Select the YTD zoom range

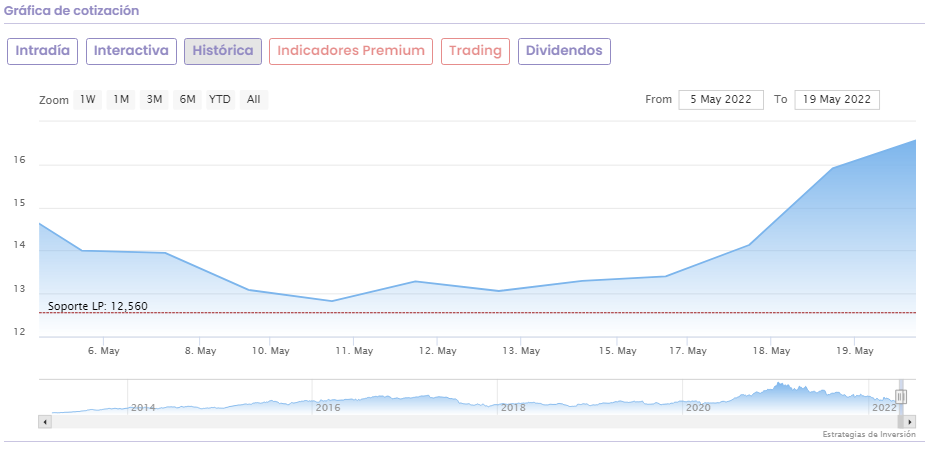tap(220, 99)
